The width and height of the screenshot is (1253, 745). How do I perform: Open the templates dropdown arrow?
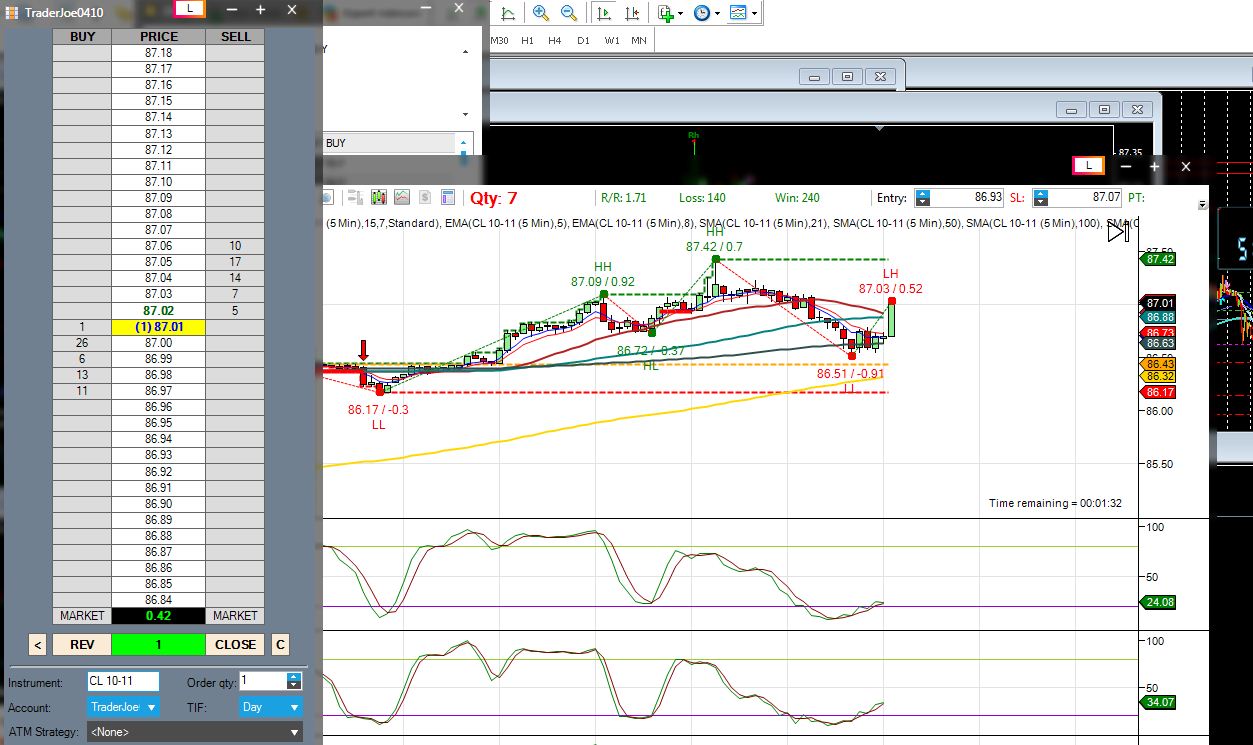coord(754,14)
